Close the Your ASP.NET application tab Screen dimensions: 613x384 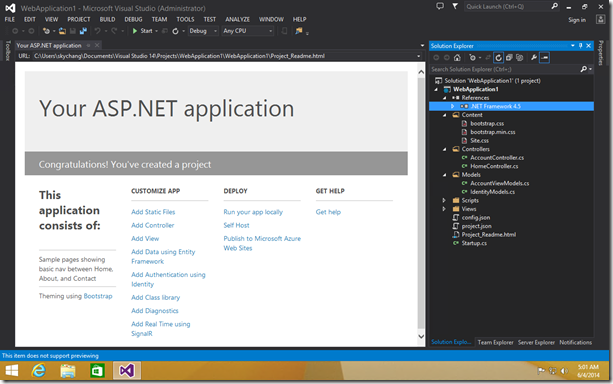coord(97,45)
